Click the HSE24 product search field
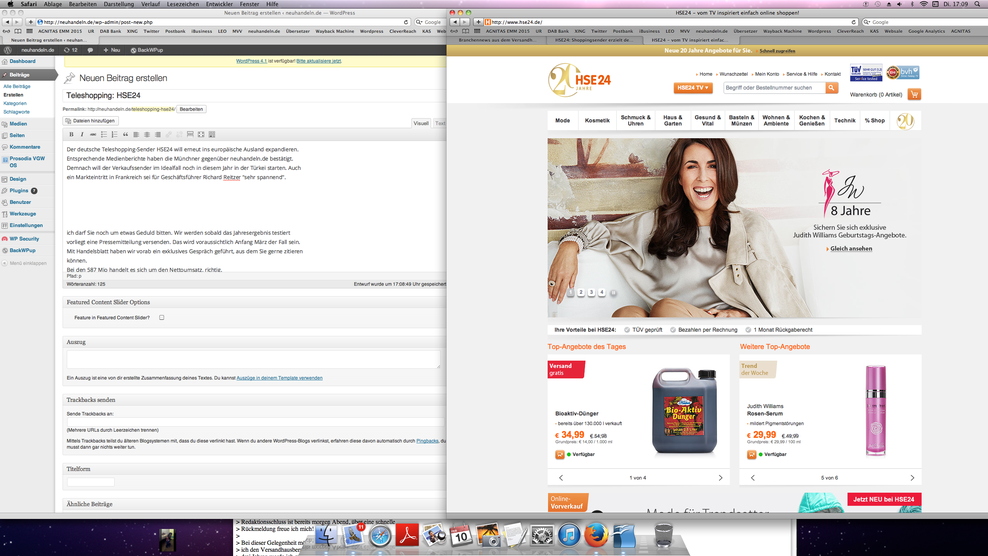The image size is (988, 556). [x=774, y=88]
